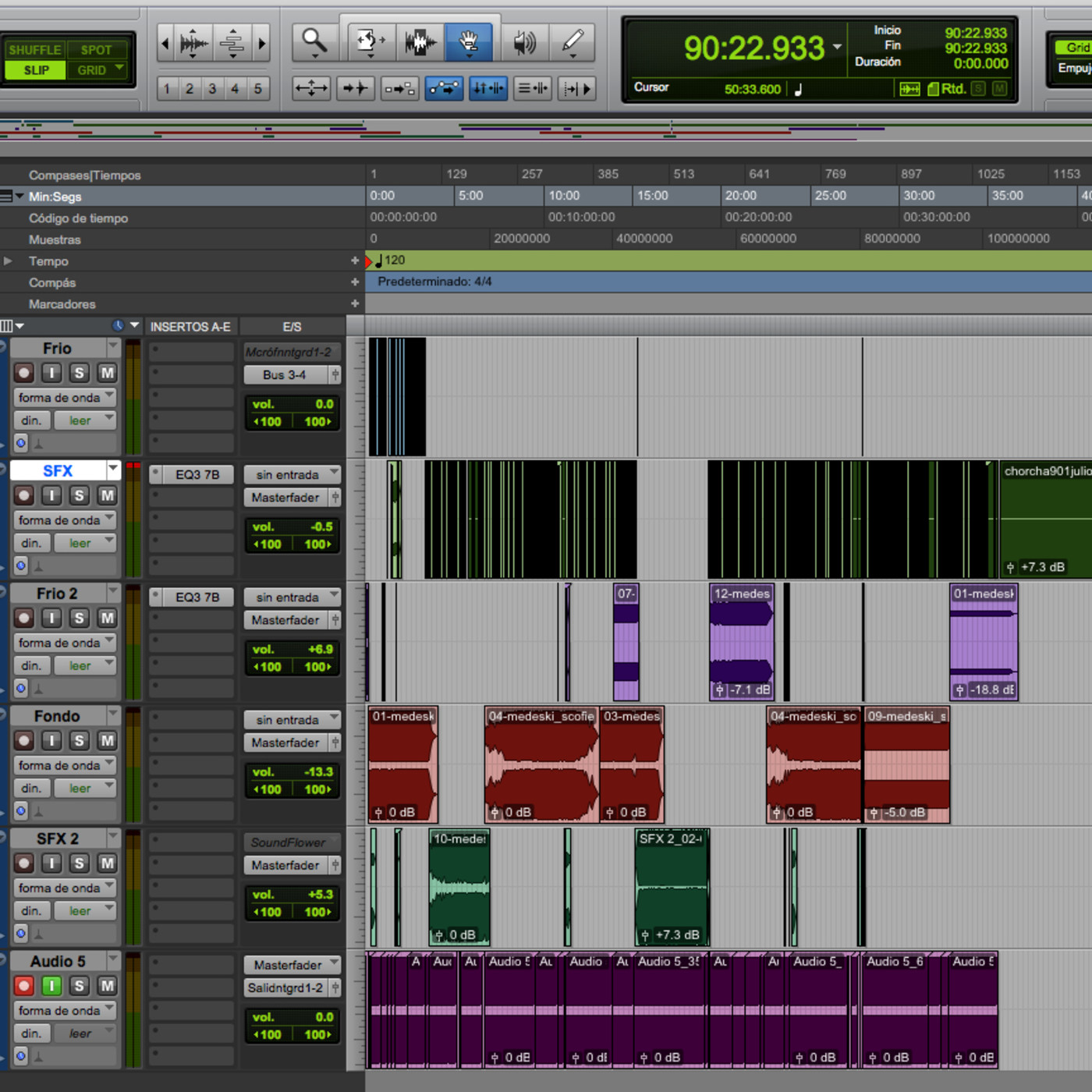Image resolution: width=1092 pixels, height=1092 pixels.
Task: Open track list view dropdown menu
Action: (12, 326)
